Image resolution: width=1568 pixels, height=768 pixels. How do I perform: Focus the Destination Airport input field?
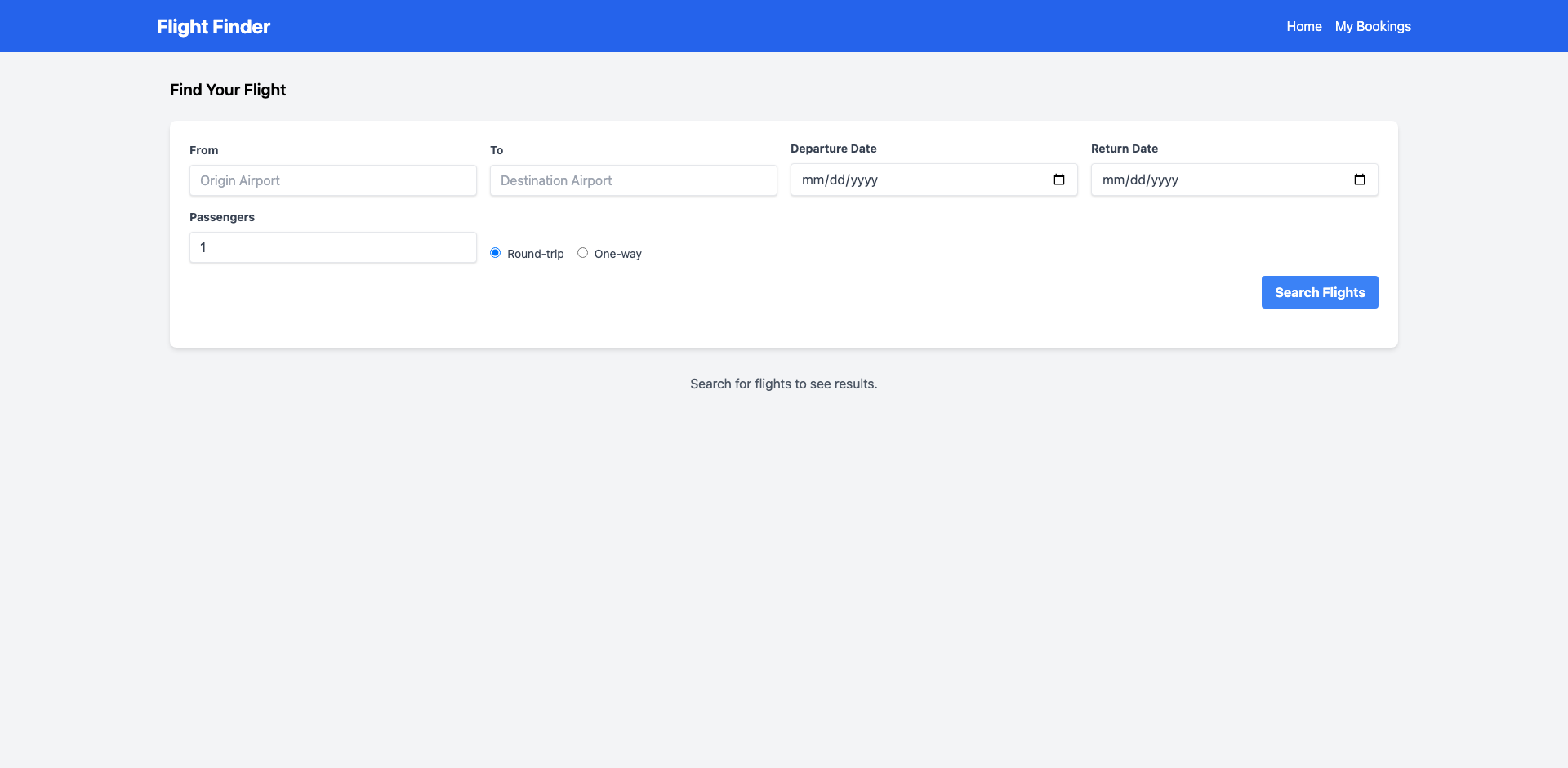[633, 180]
